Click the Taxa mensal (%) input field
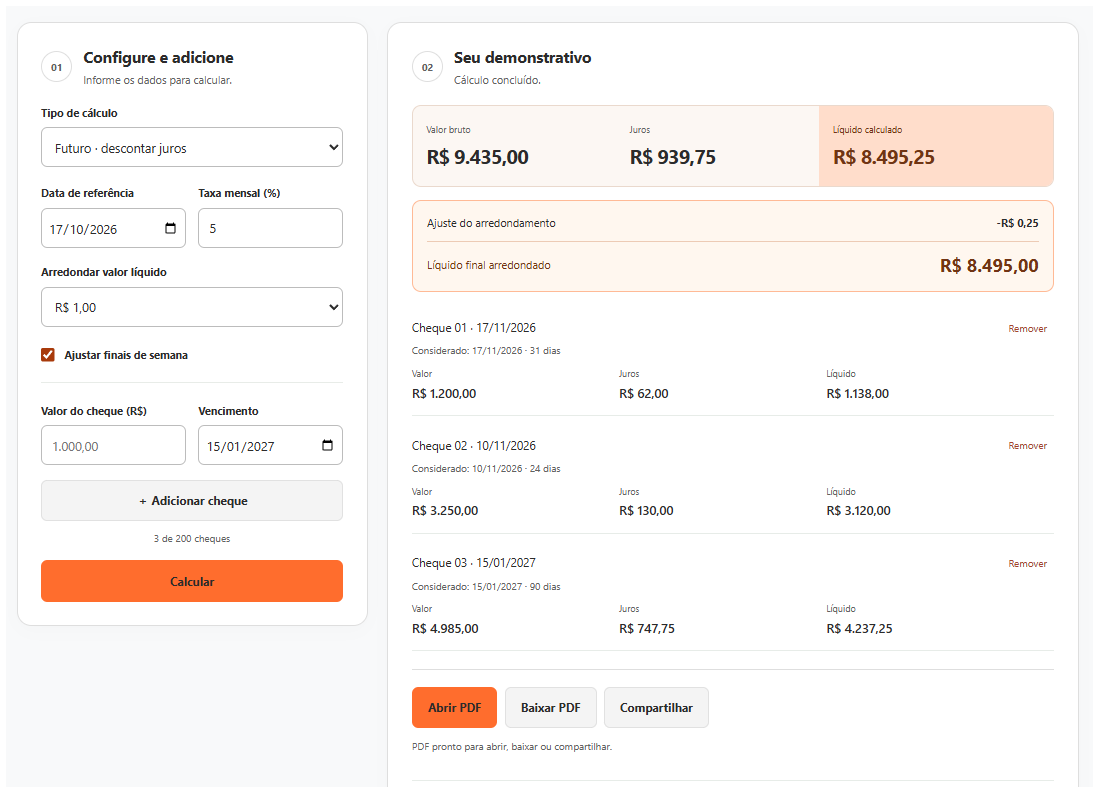 click(x=270, y=228)
